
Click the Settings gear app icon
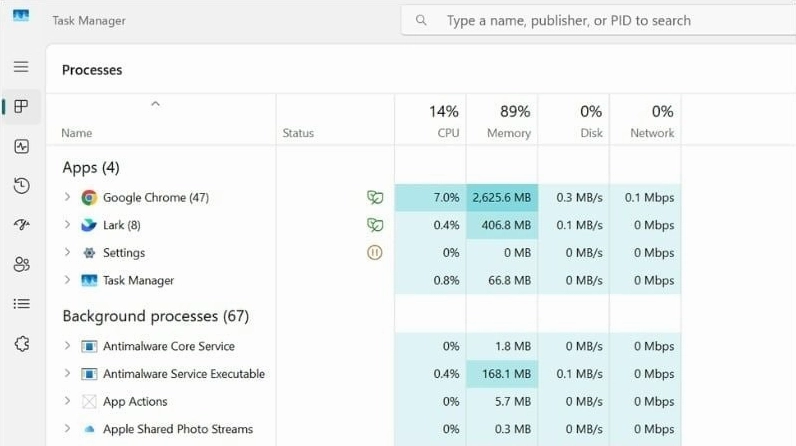pos(89,253)
